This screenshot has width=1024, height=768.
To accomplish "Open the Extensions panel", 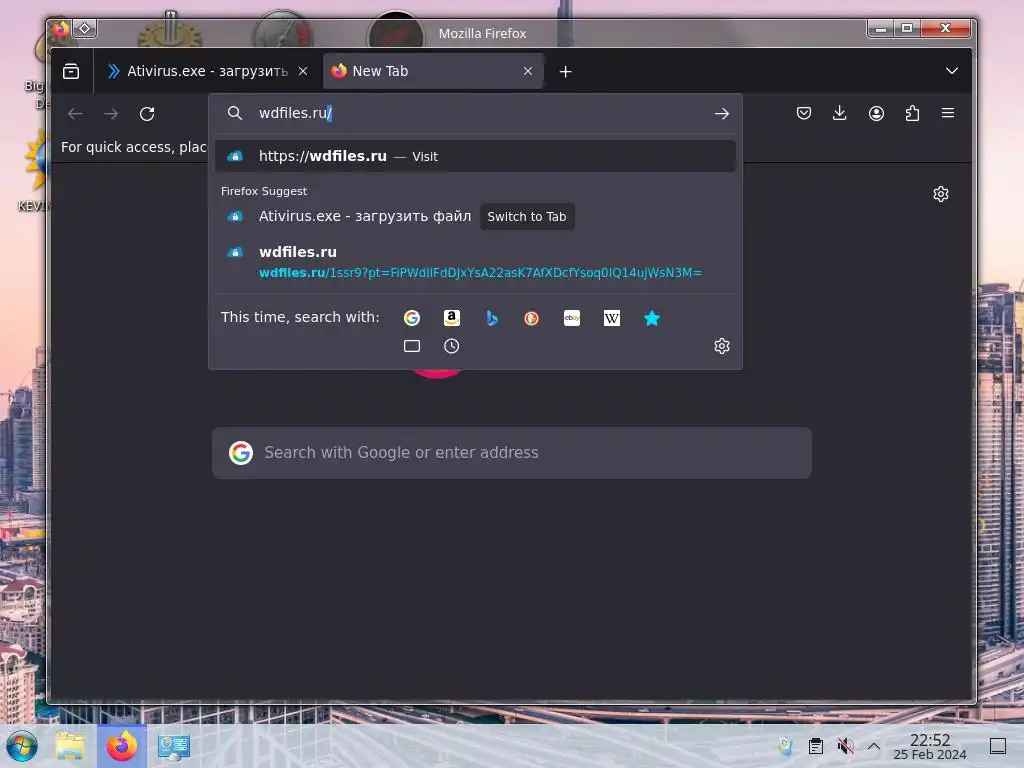I will pos(912,114).
